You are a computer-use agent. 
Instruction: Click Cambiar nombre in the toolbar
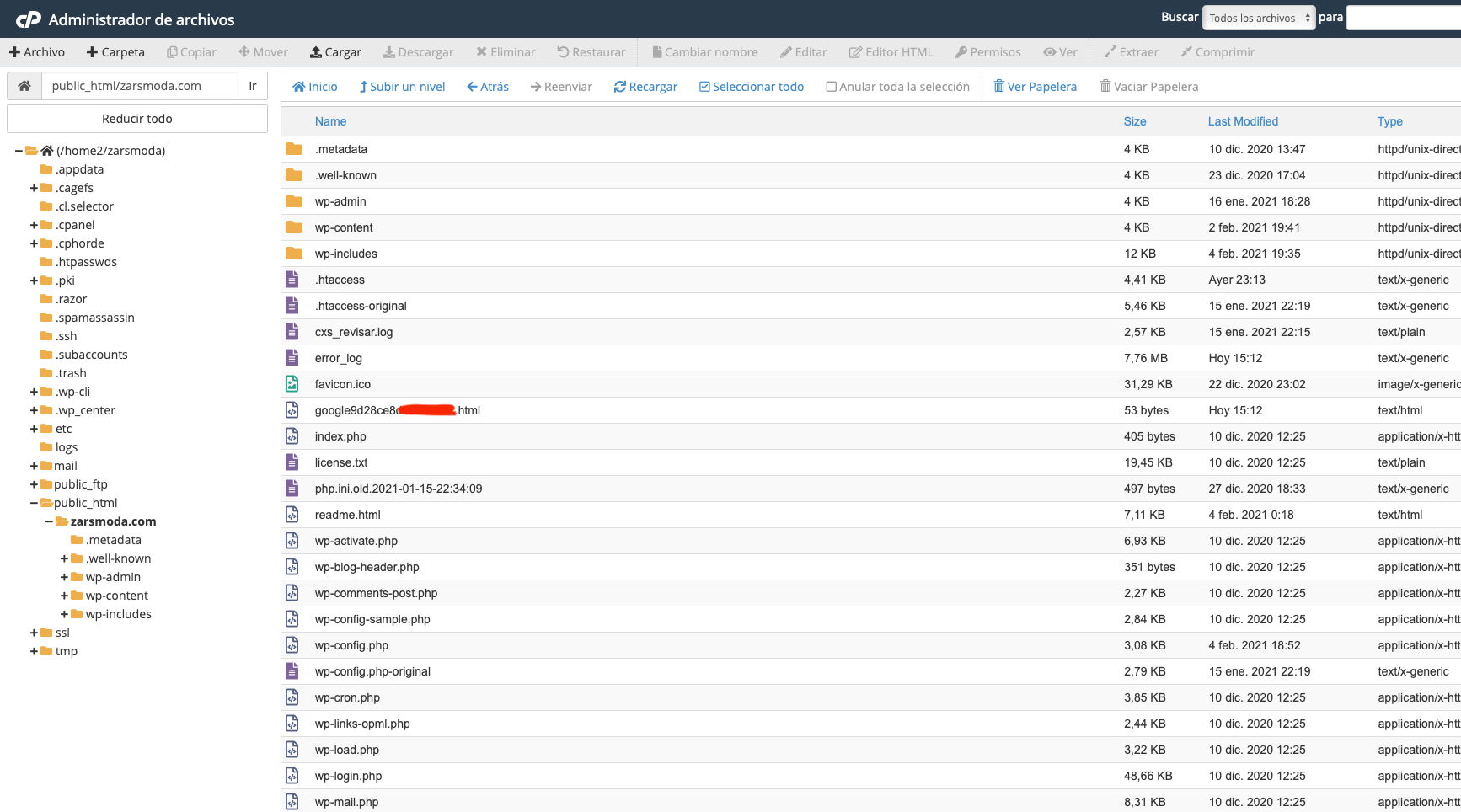click(x=705, y=52)
